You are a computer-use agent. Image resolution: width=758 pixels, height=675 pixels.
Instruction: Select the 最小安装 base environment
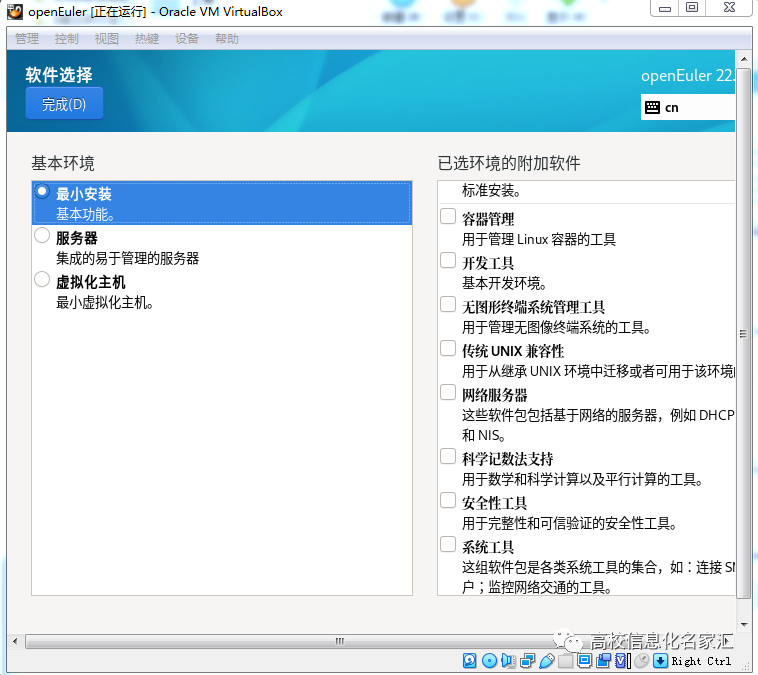[x=222, y=203]
